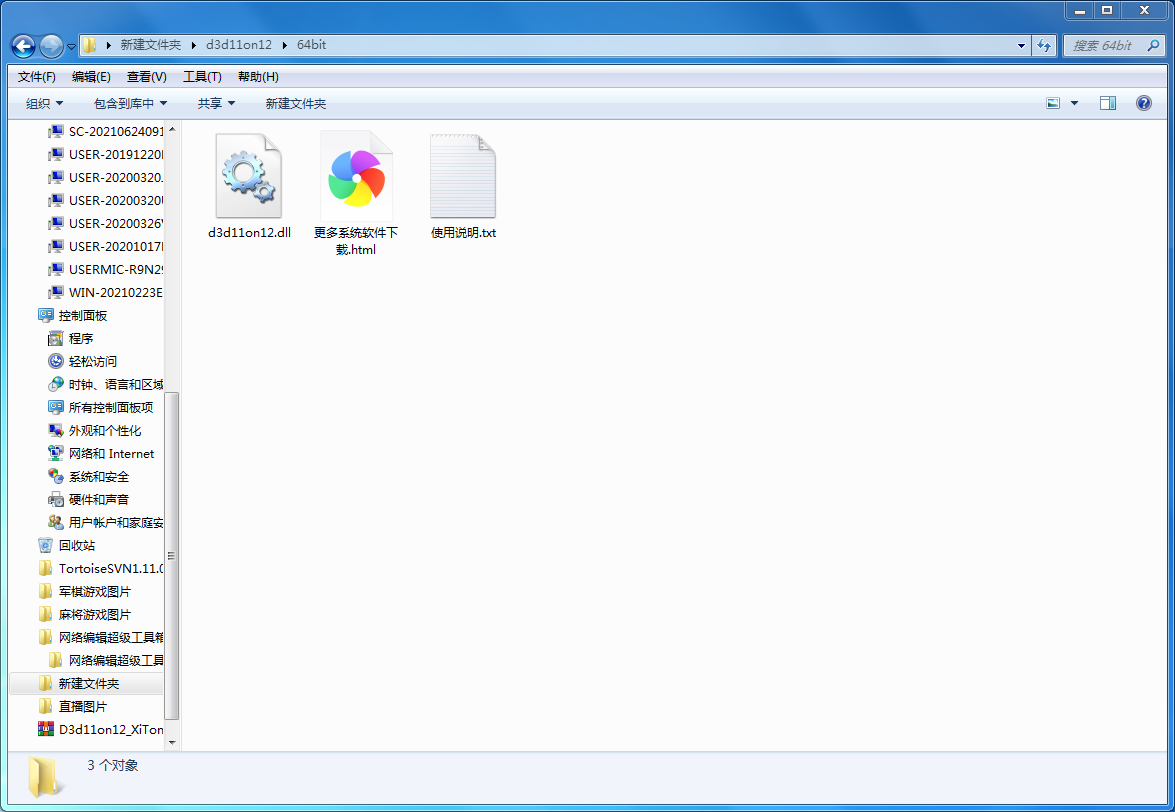Click the search magnifier icon
The width and height of the screenshot is (1175, 812).
click(x=1153, y=45)
